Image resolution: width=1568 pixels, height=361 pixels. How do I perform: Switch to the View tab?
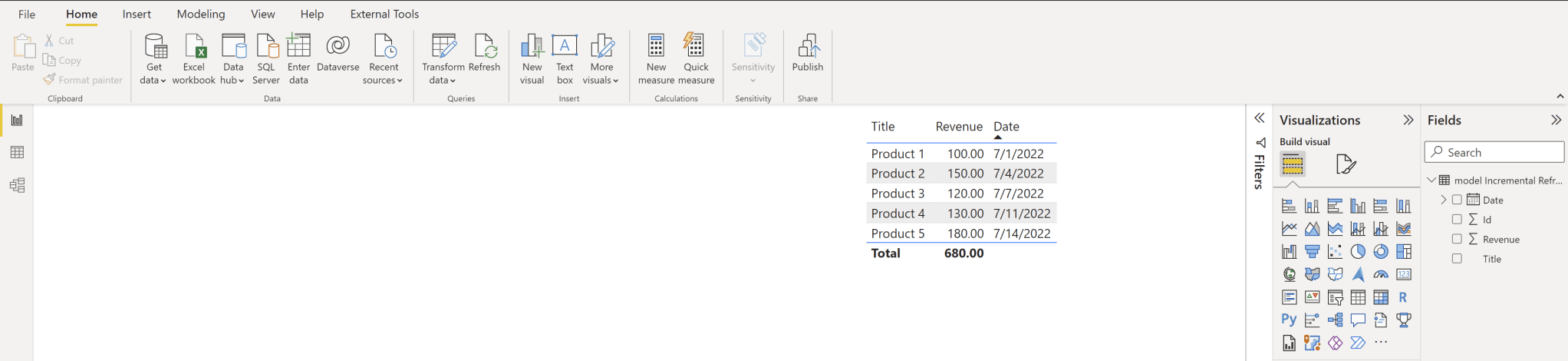[262, 14]
